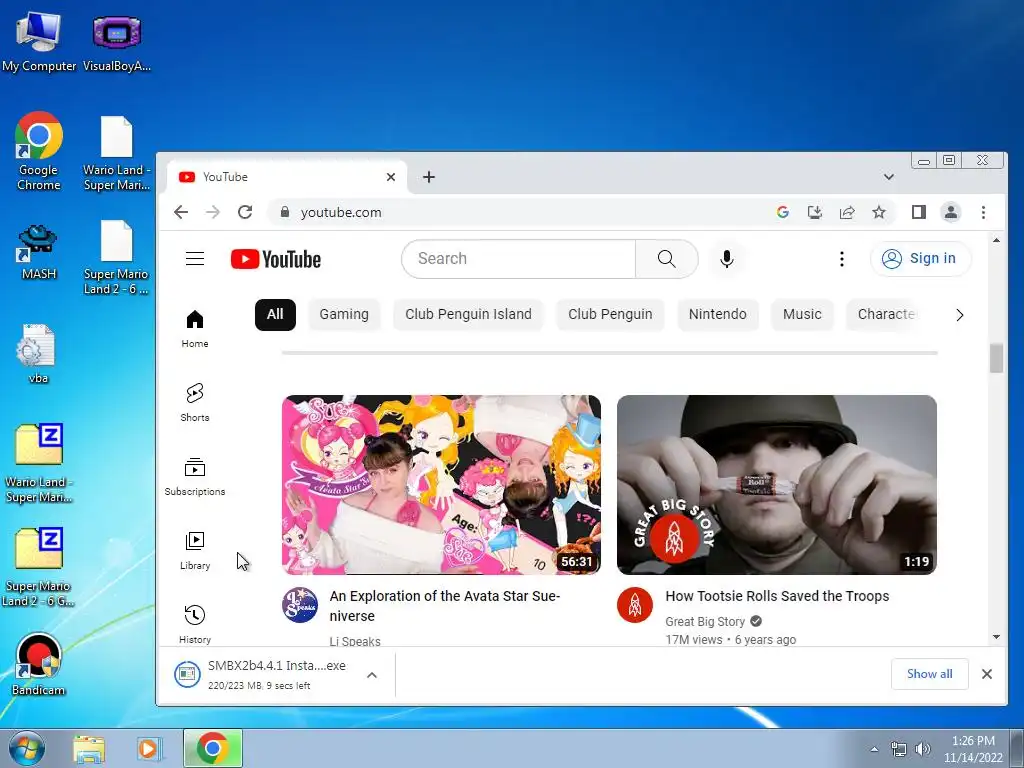The image size is (1024, 768).
Task: Expand the SMBX2b4.4.1 download options caret
Action: click(372, 675)
